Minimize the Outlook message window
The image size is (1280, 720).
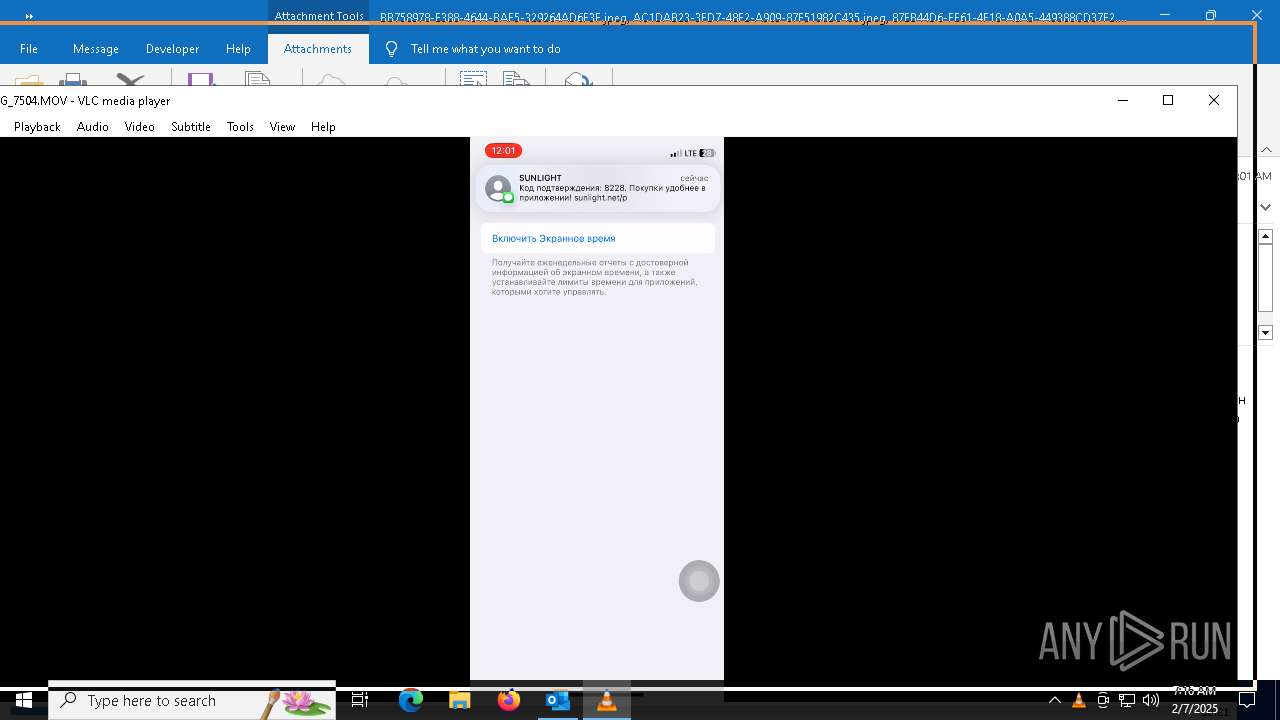tap(1165, 15)
